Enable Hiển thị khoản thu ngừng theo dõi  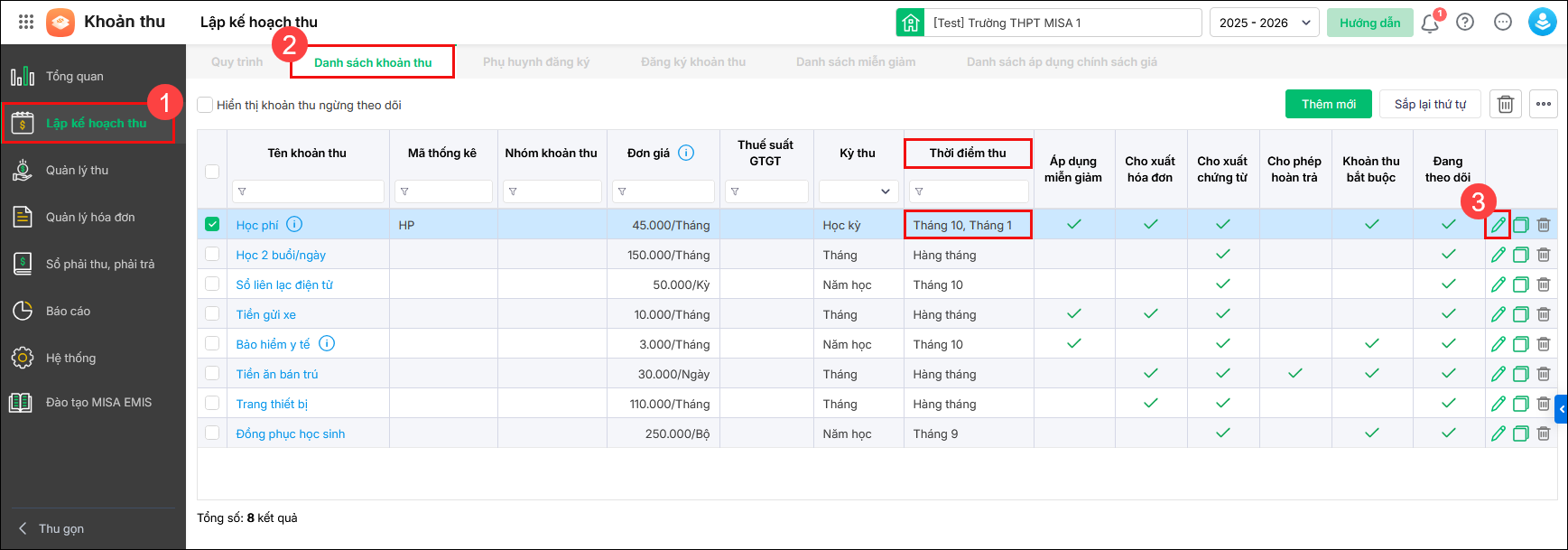pyautogui.click(x=206, y=105)
